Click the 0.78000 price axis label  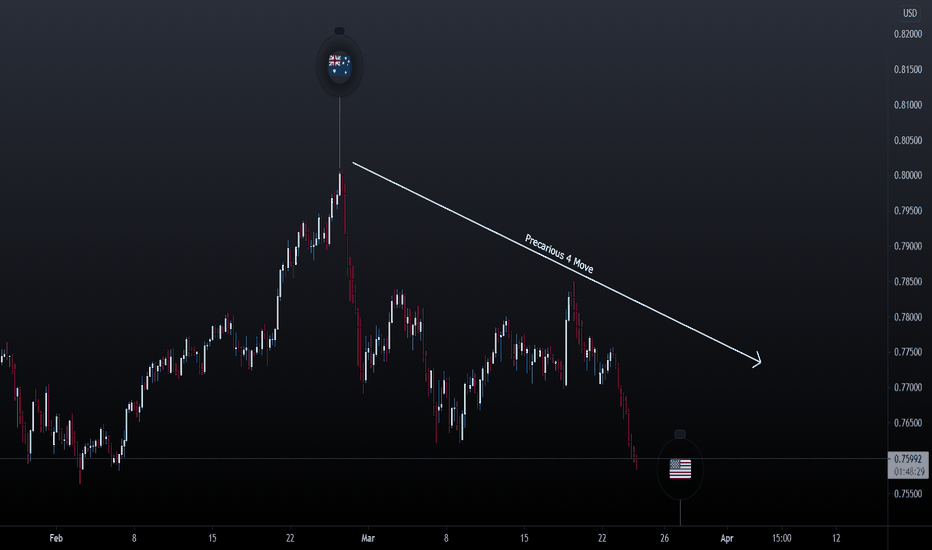(x=908, y=317)
